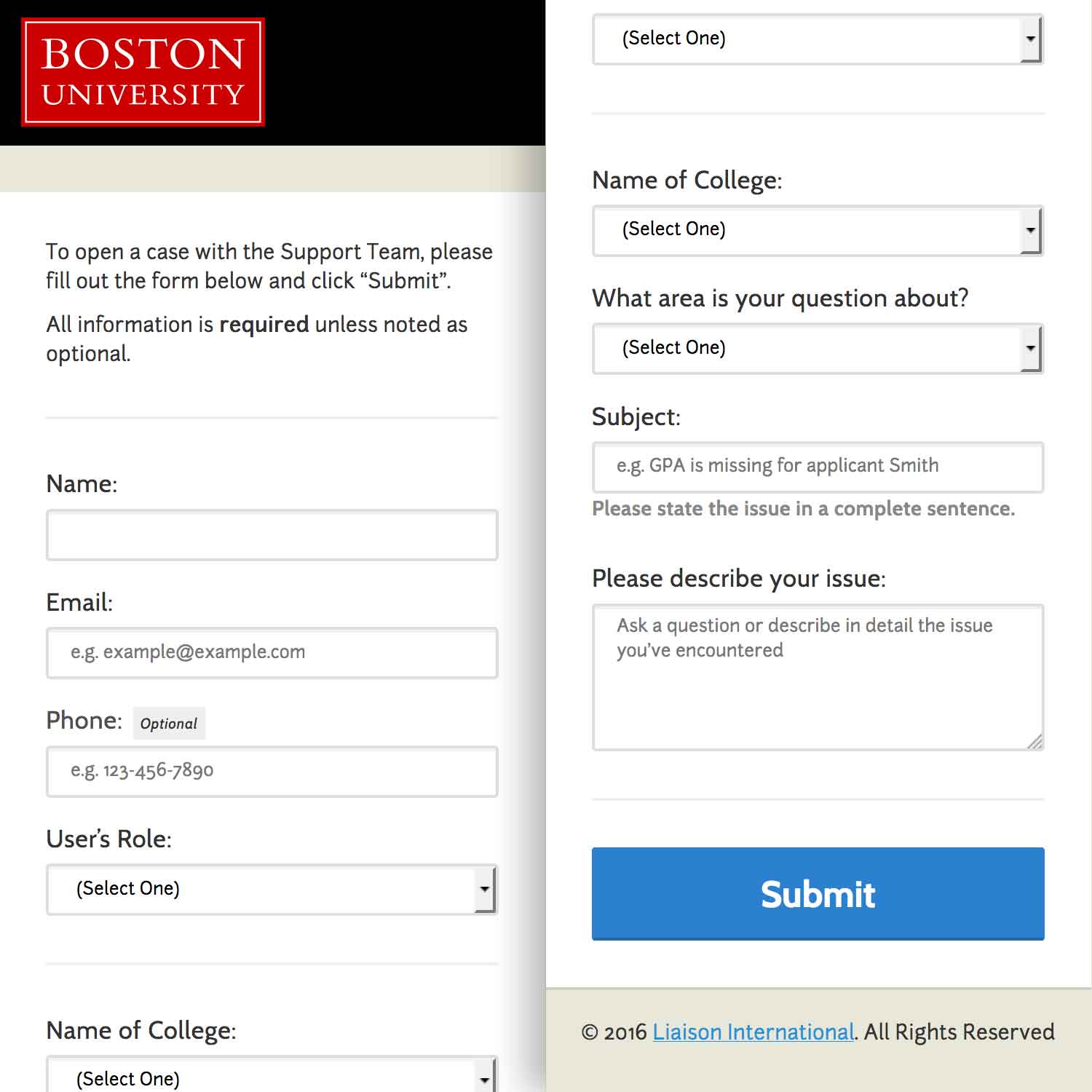Focus the Name text field
Screen dimensions: 1092x1092
point(272,535)
